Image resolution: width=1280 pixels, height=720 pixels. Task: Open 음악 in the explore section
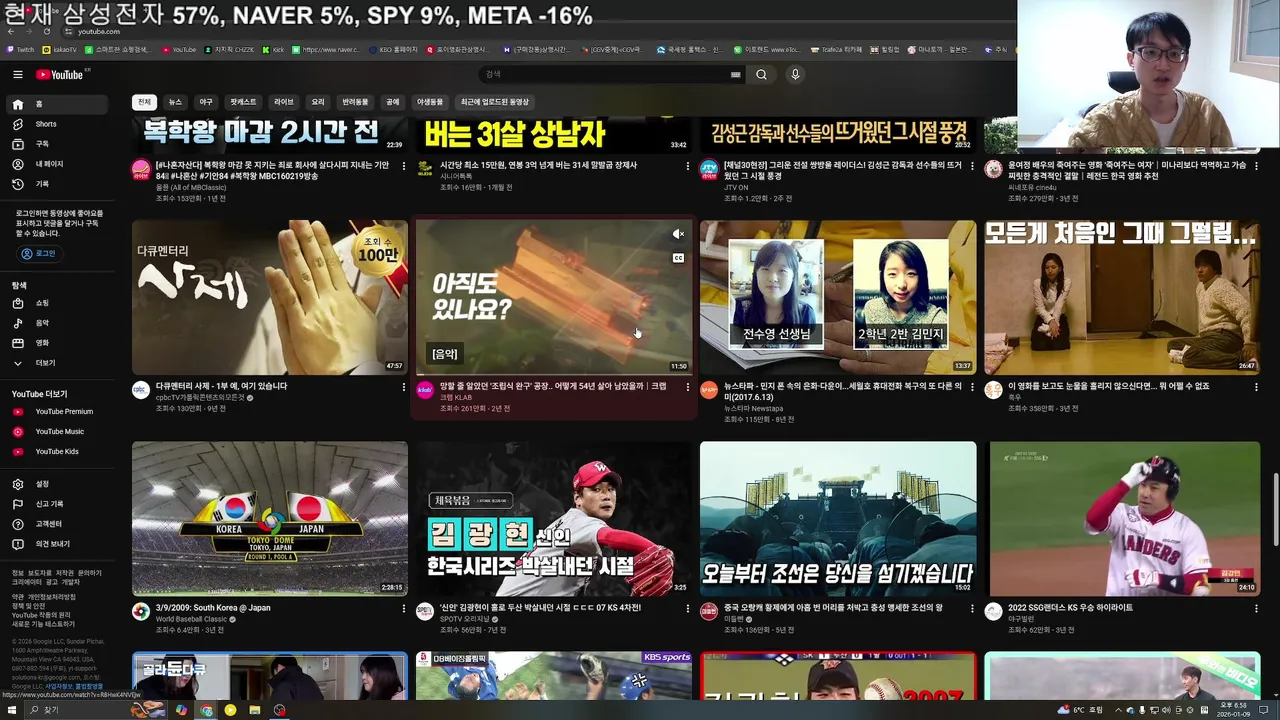click(56, 323)
